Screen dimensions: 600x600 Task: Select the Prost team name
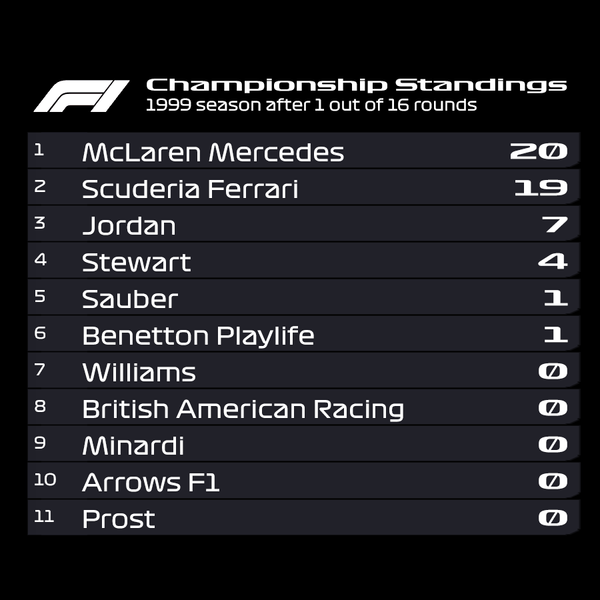[x=119, y=519]
